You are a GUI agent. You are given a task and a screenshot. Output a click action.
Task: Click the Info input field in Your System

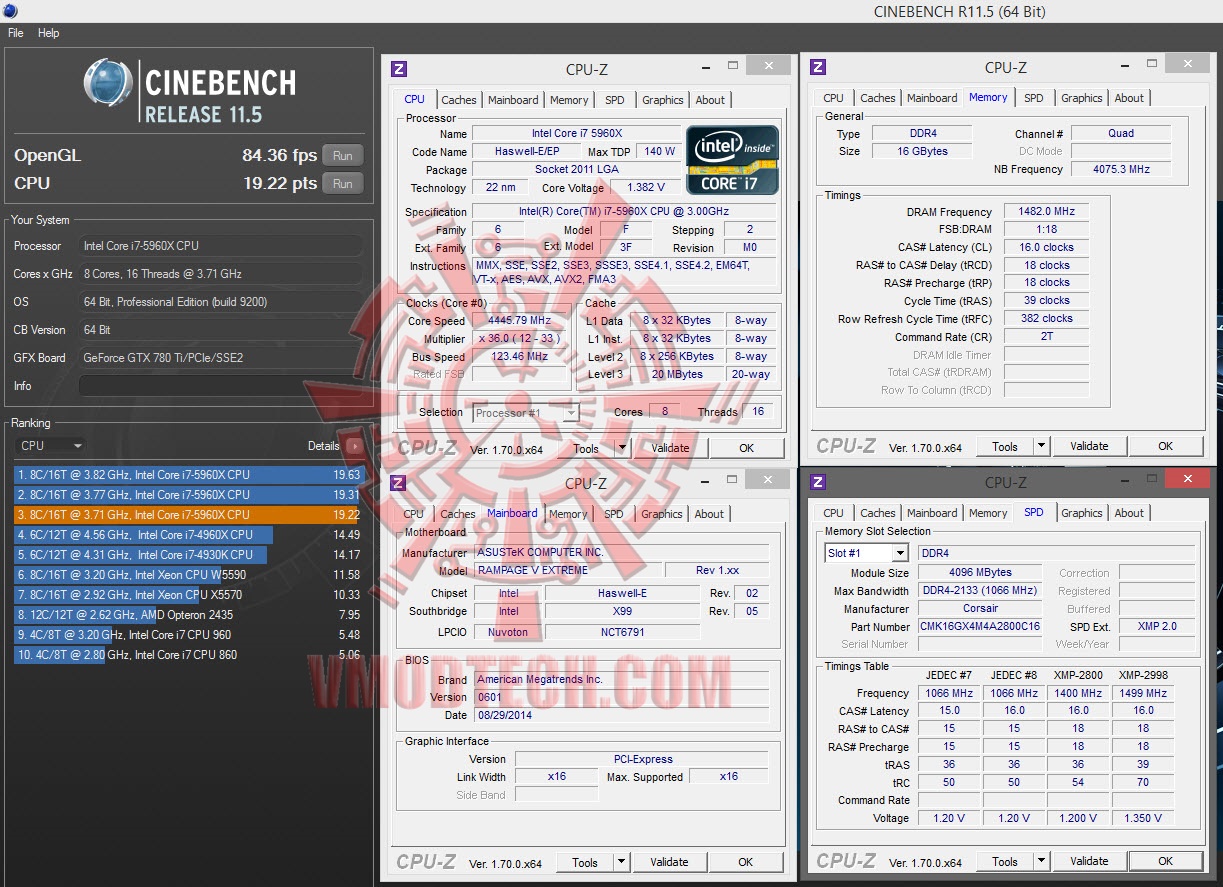(220, 386)
